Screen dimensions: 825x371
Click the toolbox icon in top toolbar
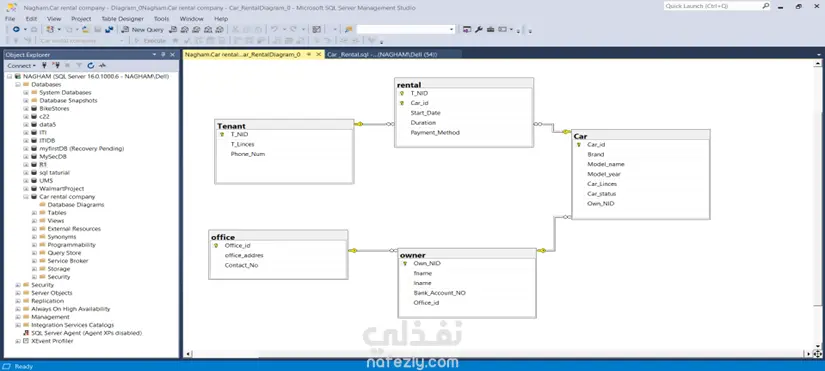click(490, 29)
